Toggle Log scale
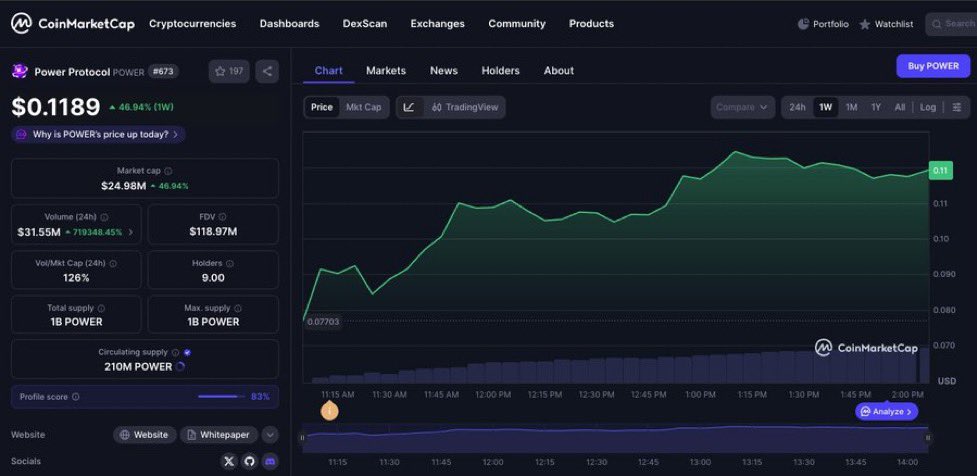The height and width of the screenshot is (476, 977). pyautogui.click(x=928, y=107)
